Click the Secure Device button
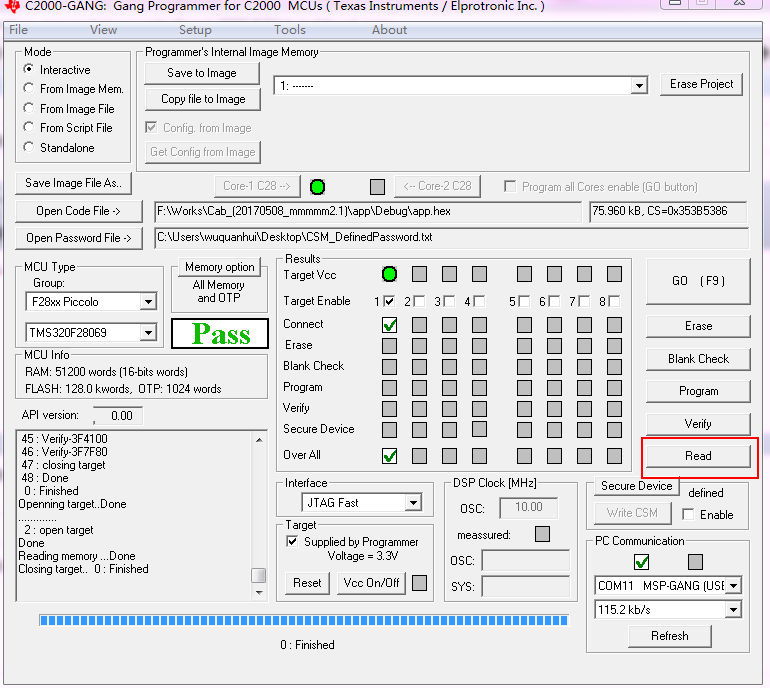The image size is (770, 688). [x=637, y=486]
